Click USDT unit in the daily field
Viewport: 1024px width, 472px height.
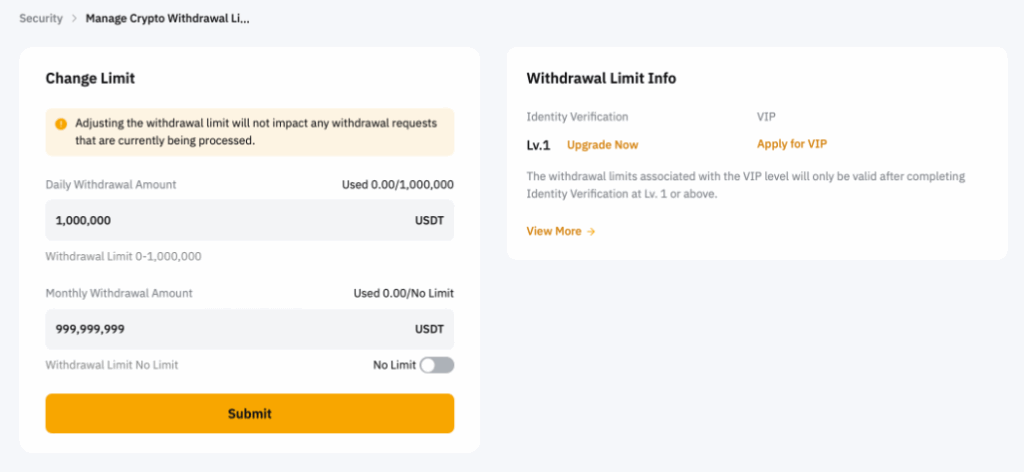(429, 220)
